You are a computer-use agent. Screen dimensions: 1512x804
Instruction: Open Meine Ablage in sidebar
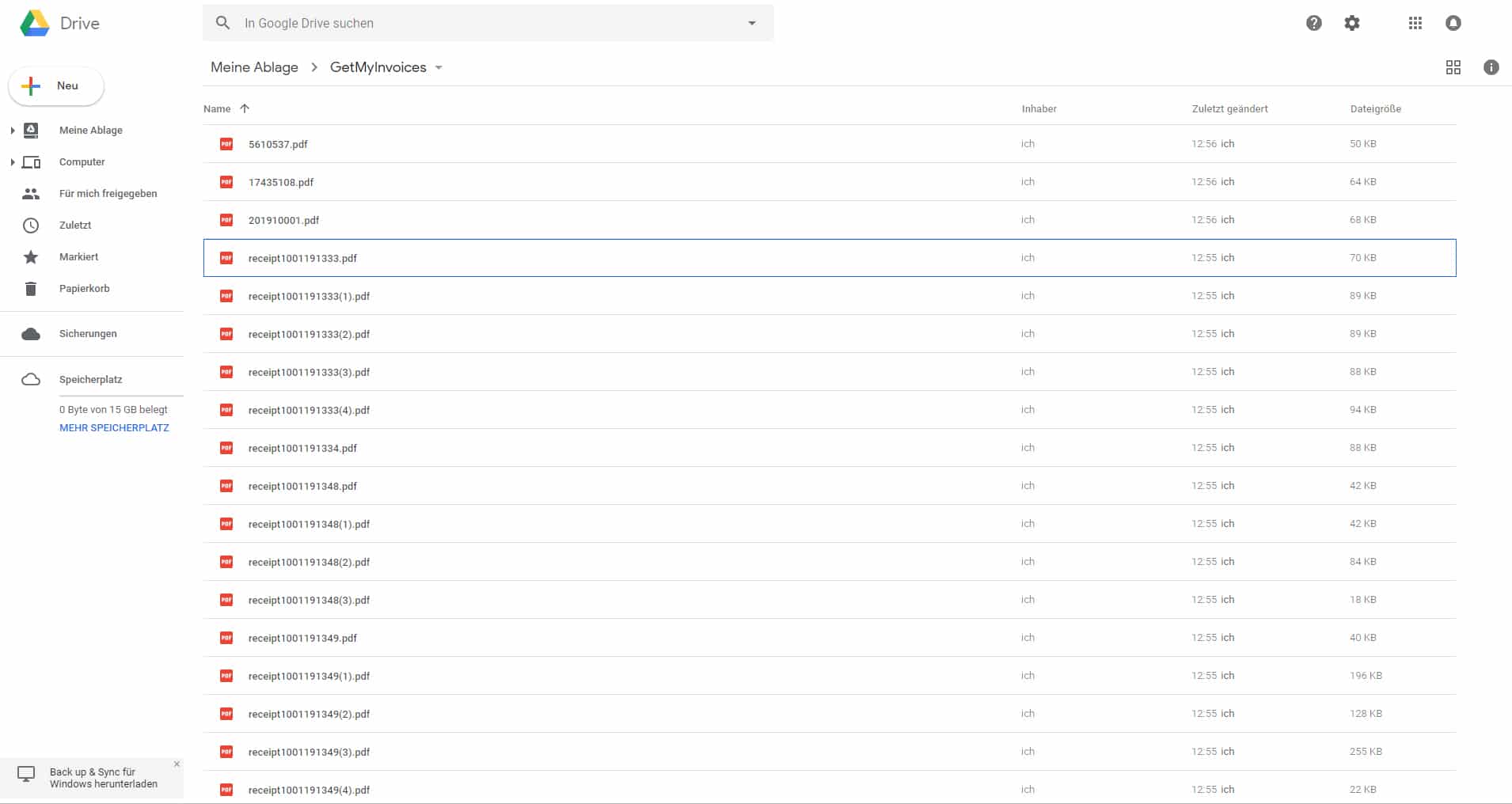tap(91, 130)
